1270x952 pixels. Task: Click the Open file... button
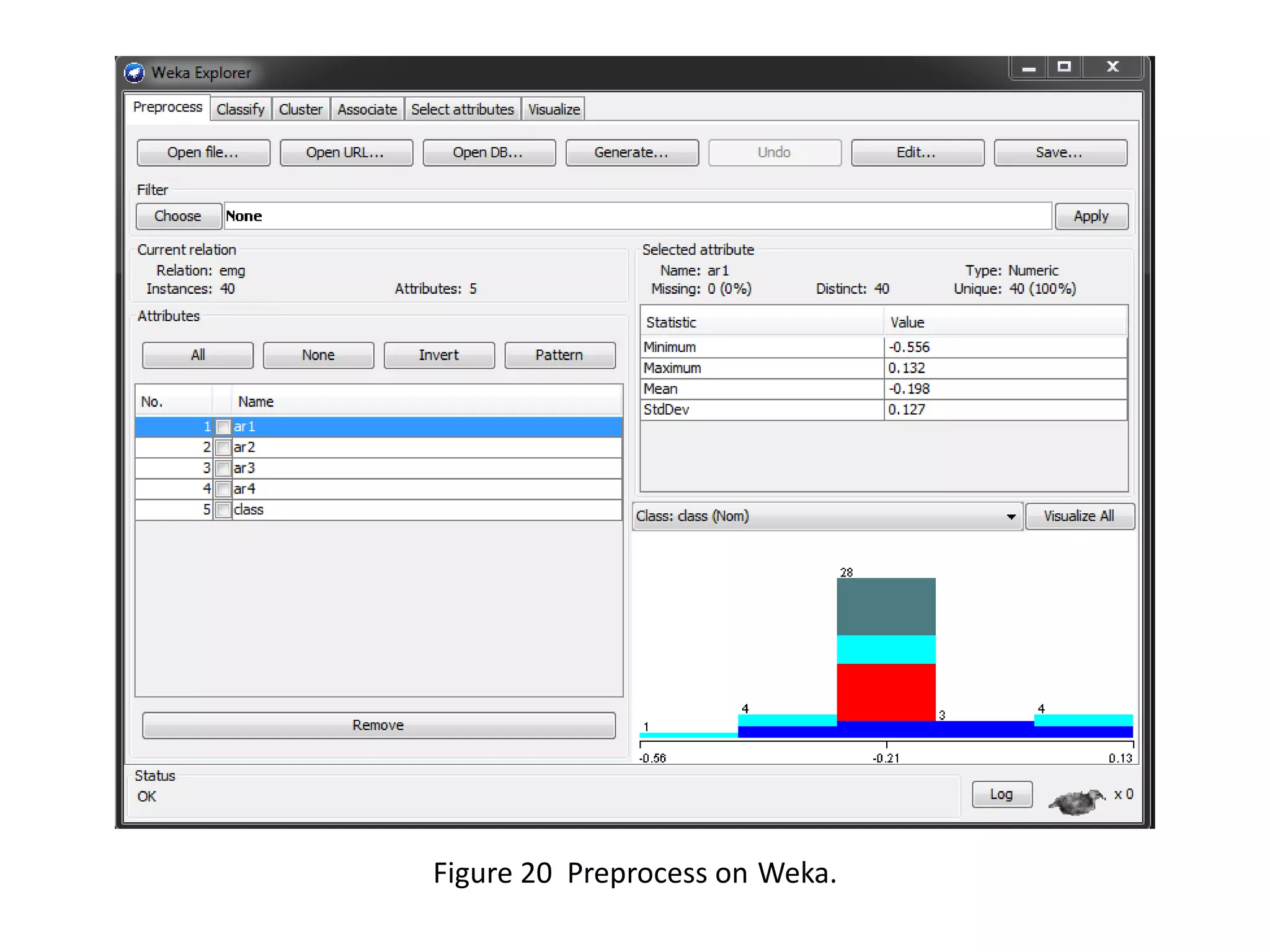pos(203,152)
